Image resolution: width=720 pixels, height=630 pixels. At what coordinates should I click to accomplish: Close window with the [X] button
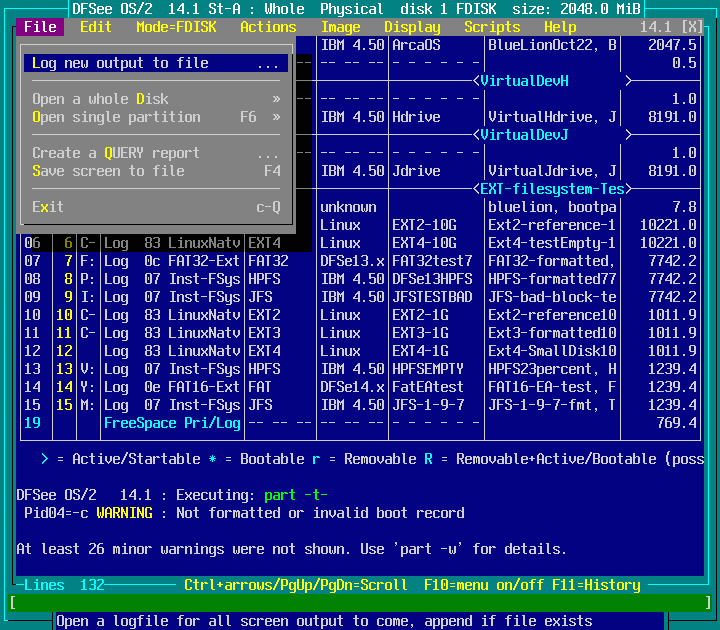point(692,27)
